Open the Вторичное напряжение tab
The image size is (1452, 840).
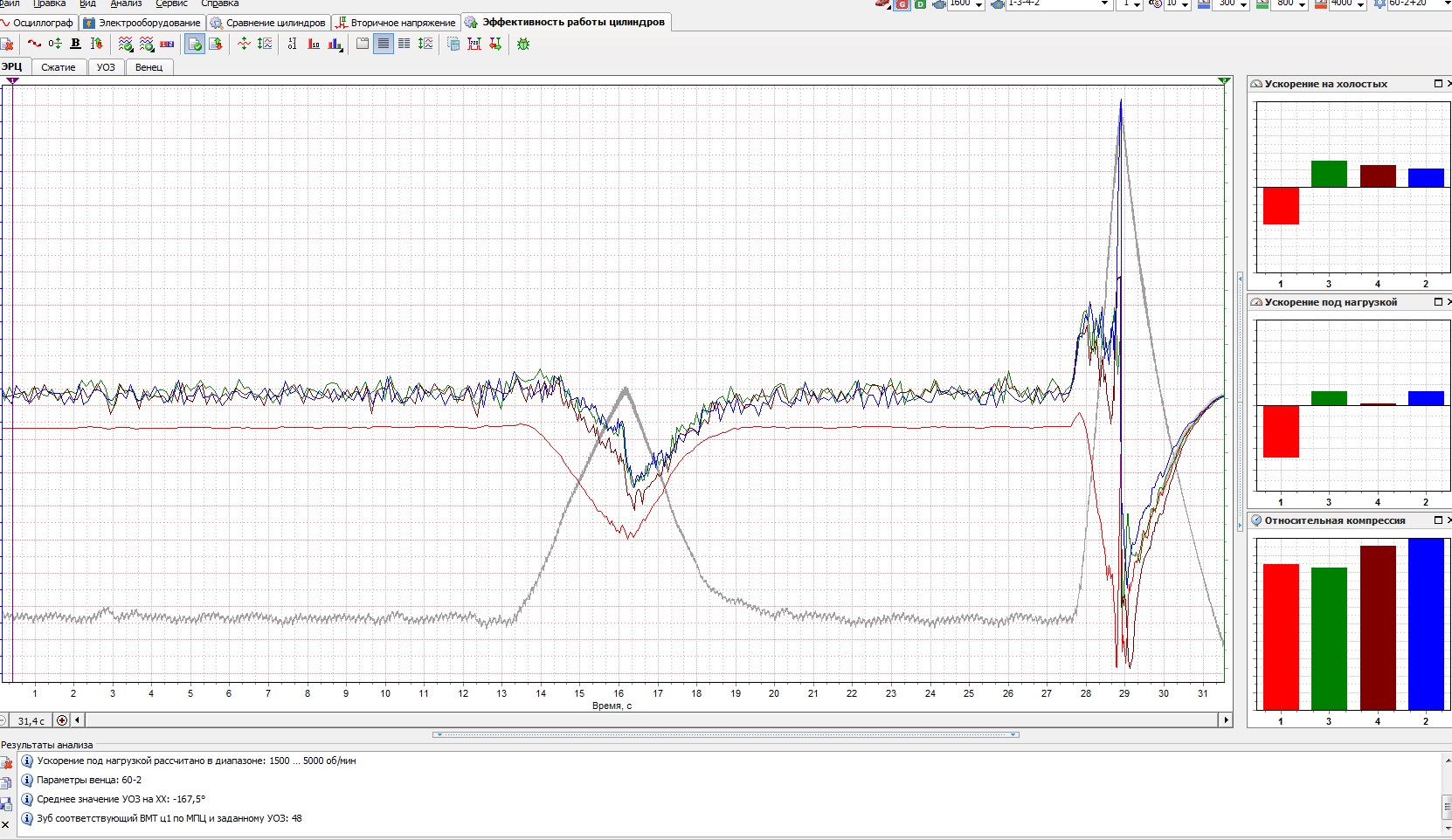pyautogui.click(x=396, y=23)
